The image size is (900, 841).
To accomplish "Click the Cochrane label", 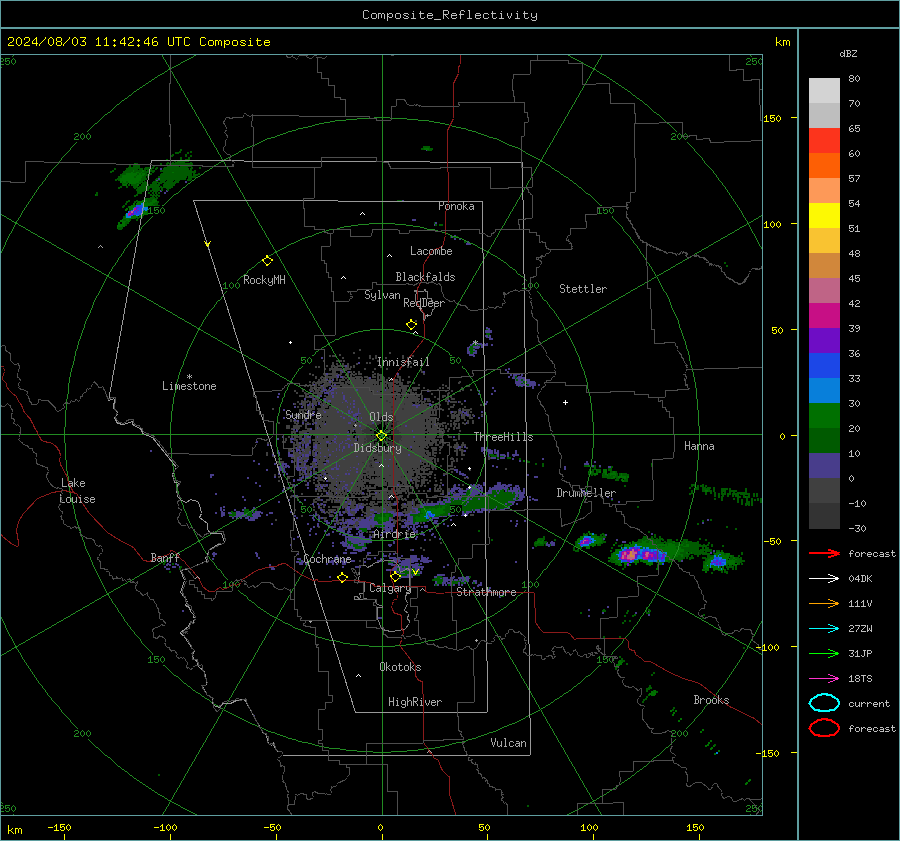I will pos(327,559).
